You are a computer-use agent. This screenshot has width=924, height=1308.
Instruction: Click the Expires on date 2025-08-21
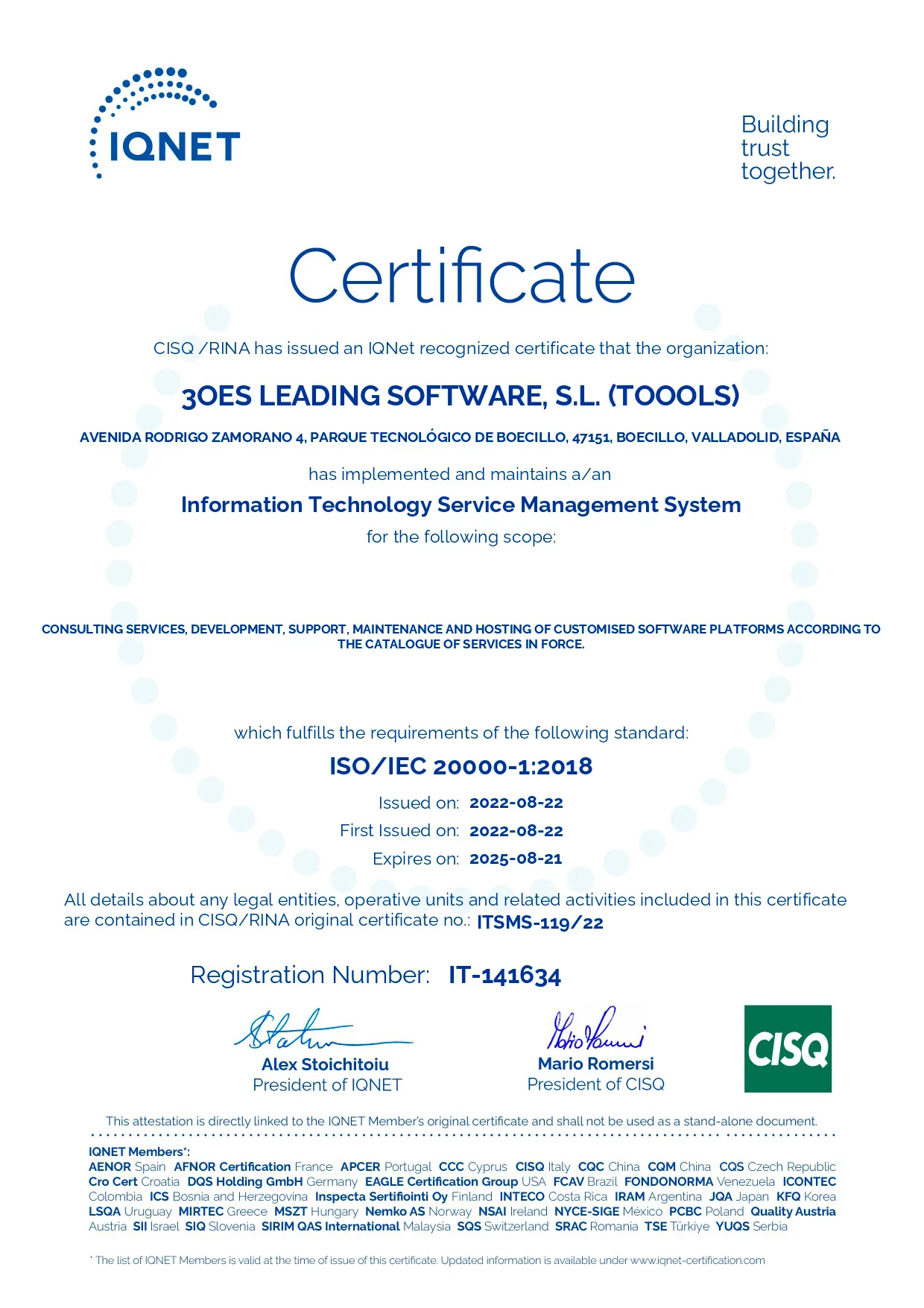pyautogui.click(x=516, y=859)
